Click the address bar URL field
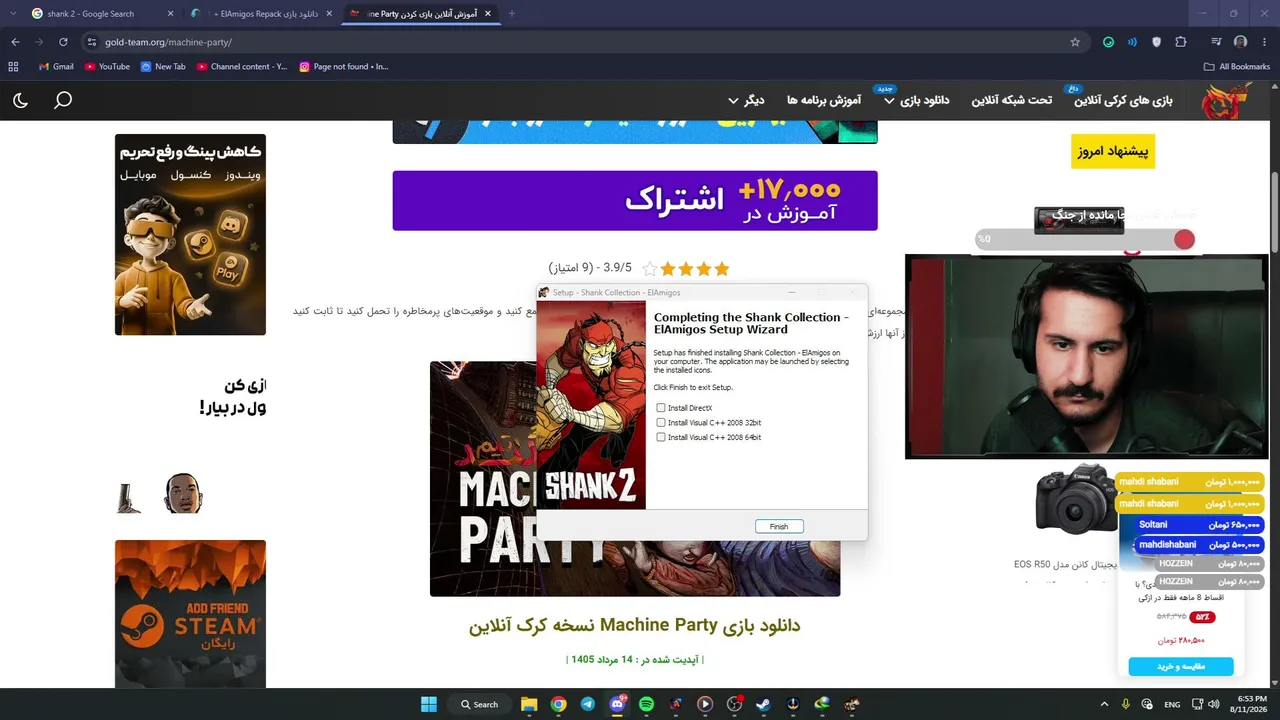Viewport: 1280px width, 720px height. click(x=580, y=42)
